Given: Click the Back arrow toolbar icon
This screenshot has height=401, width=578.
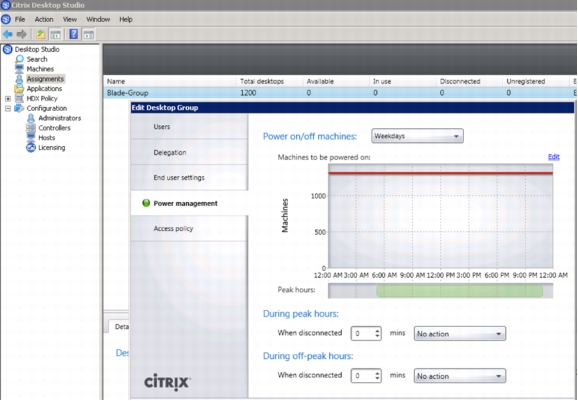Looking at the screenshot, I should pyautogui.click(x=7, y=34).
